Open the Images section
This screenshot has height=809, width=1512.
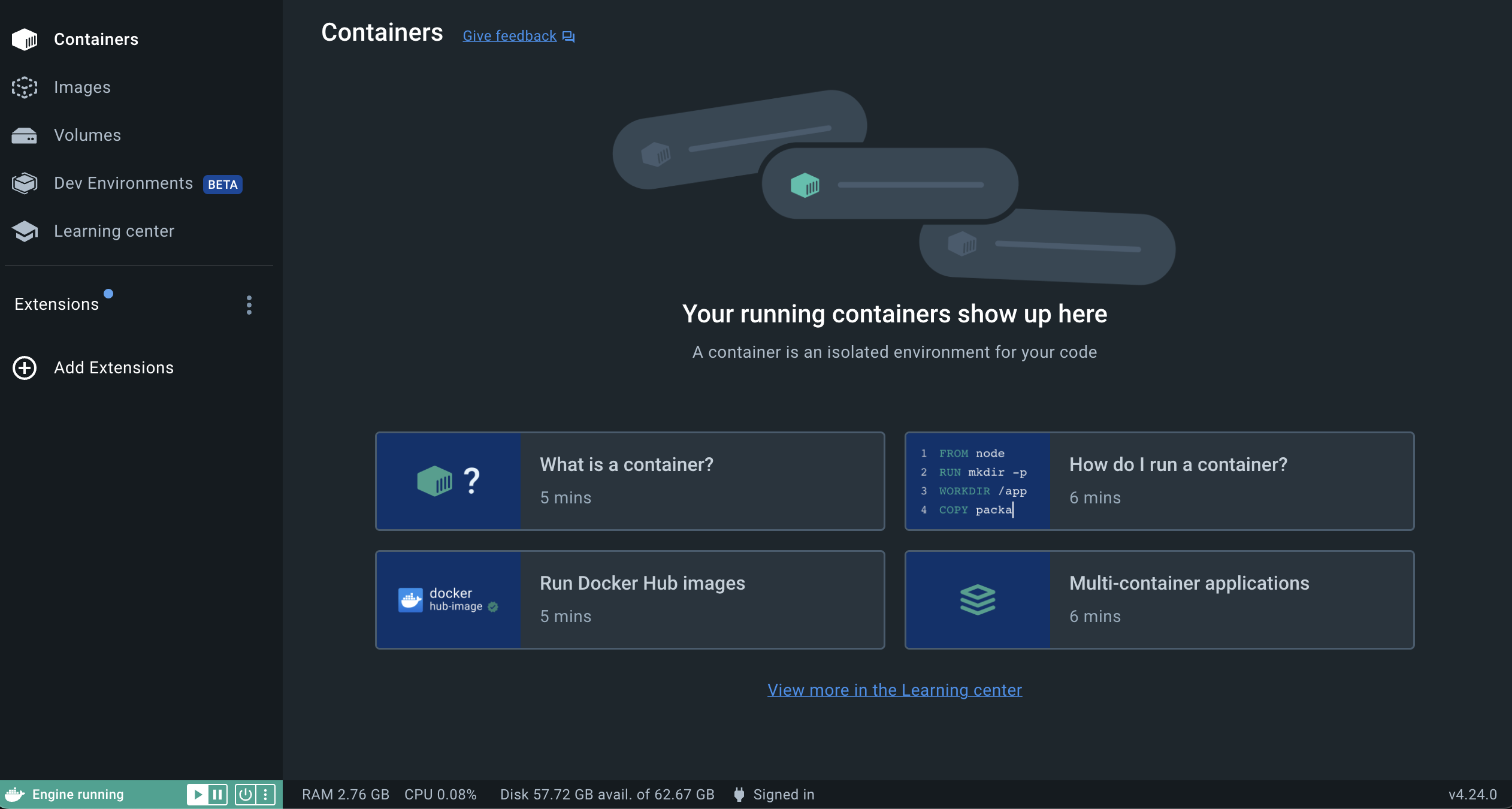point(82,87)
